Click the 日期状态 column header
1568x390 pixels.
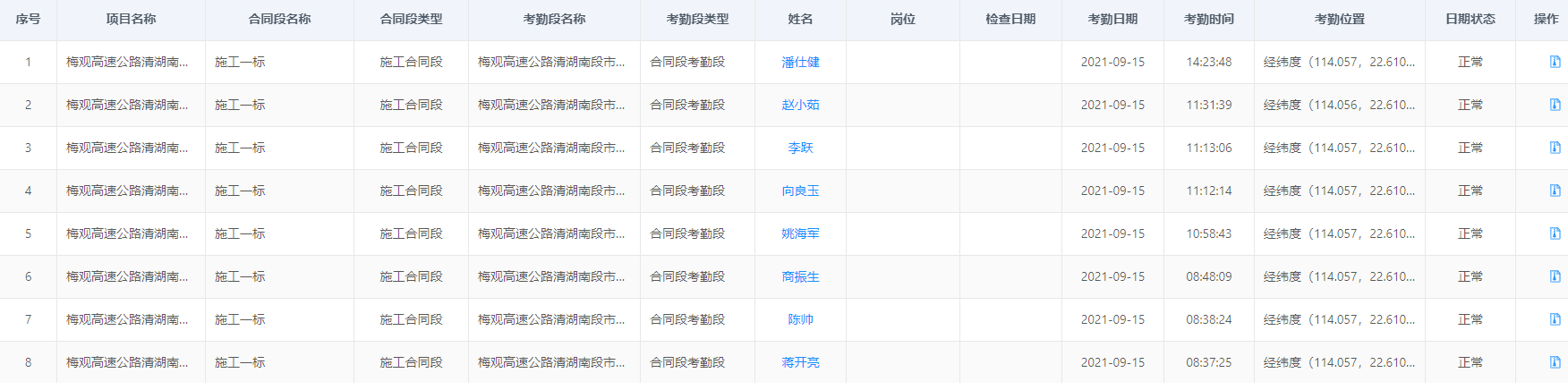tap(1470, 19)
